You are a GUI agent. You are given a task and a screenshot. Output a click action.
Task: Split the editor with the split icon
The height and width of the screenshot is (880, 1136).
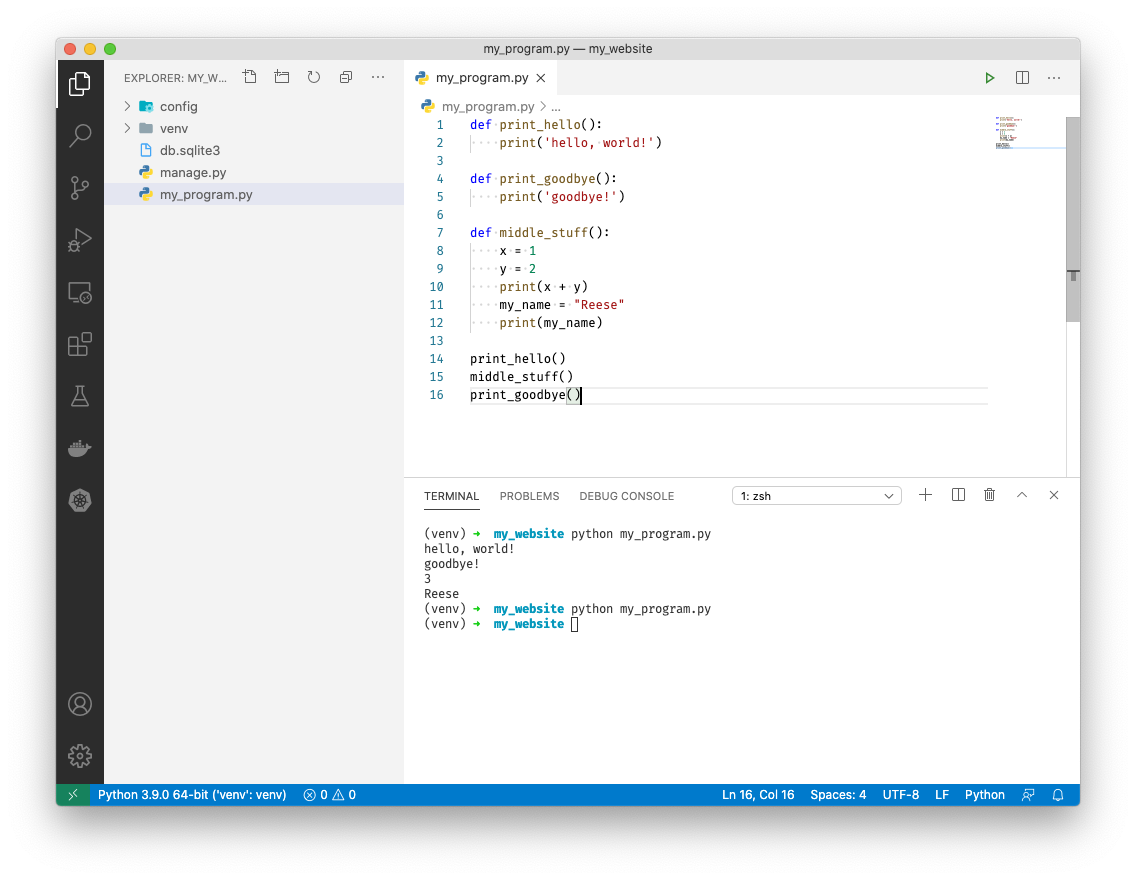(x=1021, y=77)
